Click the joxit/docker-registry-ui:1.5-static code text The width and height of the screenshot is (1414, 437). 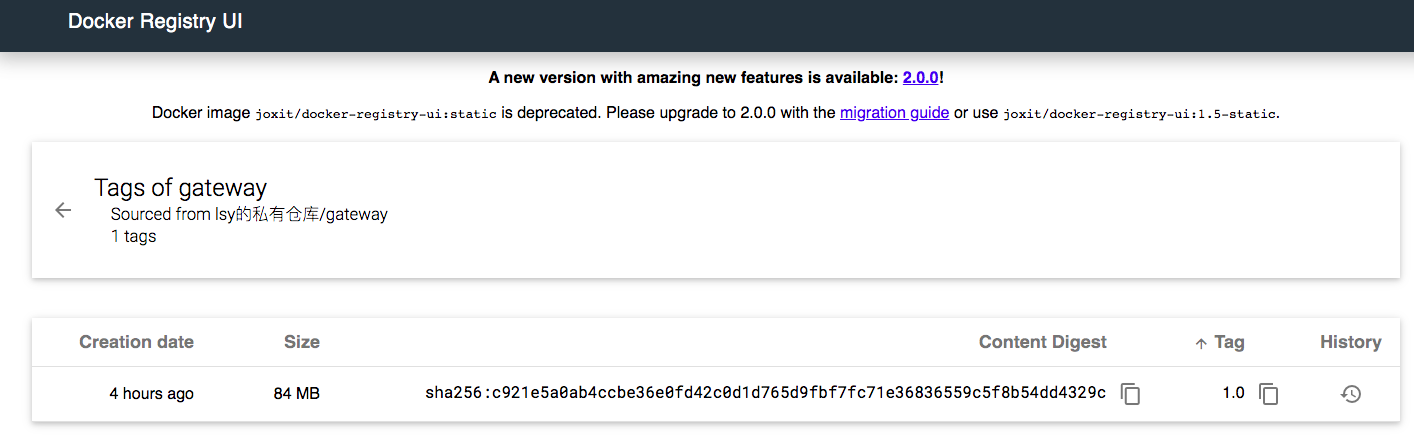pyautogui.click(x=1140, y=114)
